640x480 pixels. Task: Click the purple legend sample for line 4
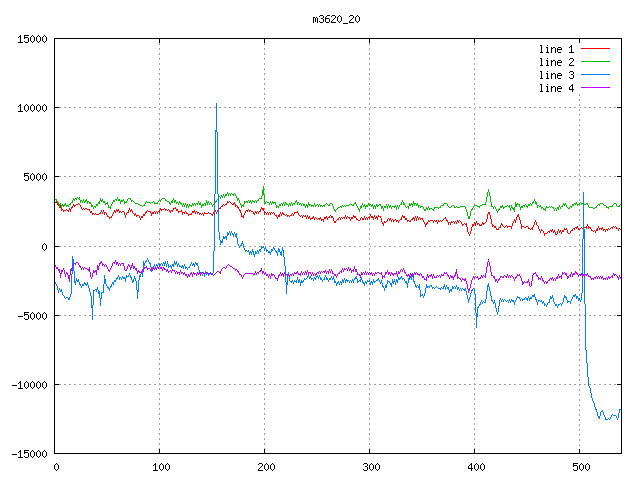pos(595,88)
